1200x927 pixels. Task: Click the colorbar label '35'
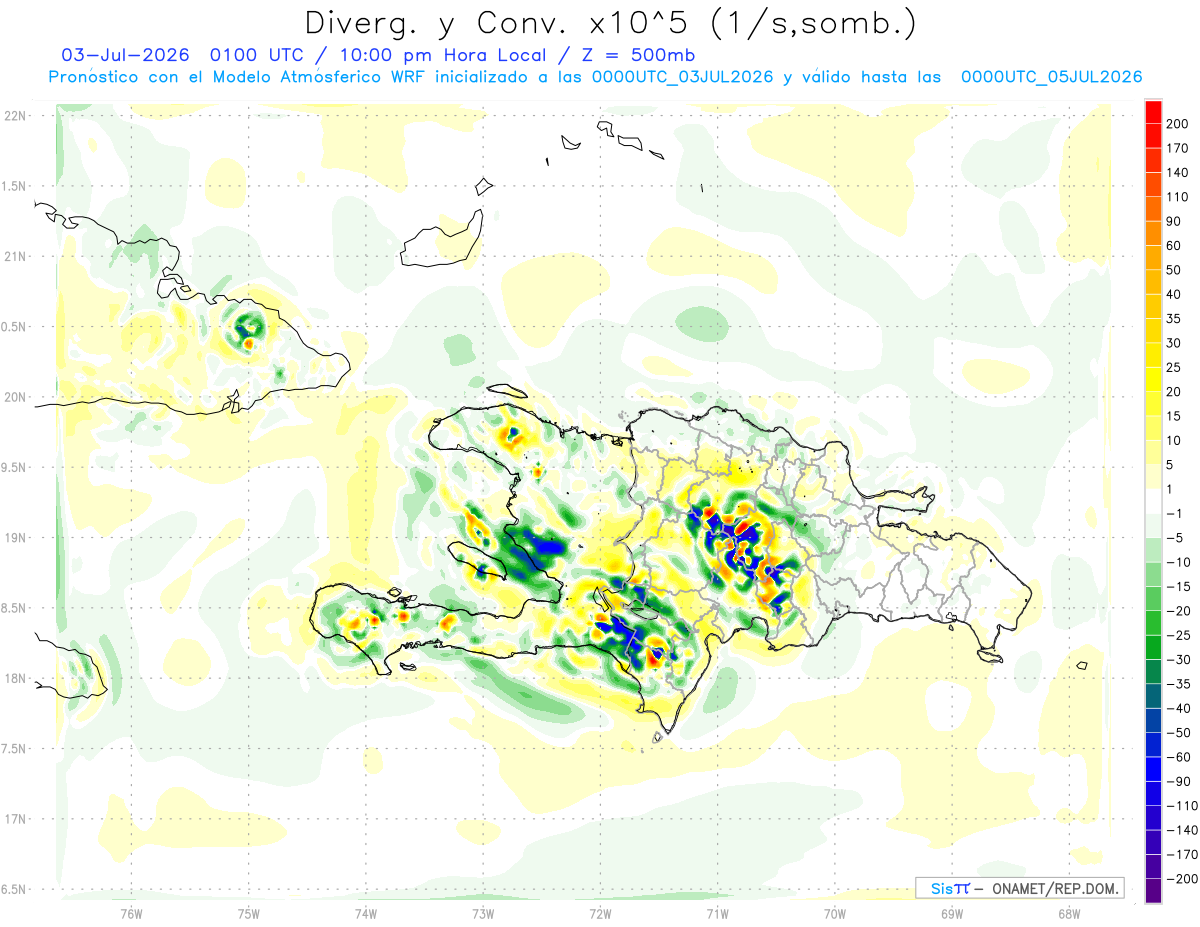1174,318
